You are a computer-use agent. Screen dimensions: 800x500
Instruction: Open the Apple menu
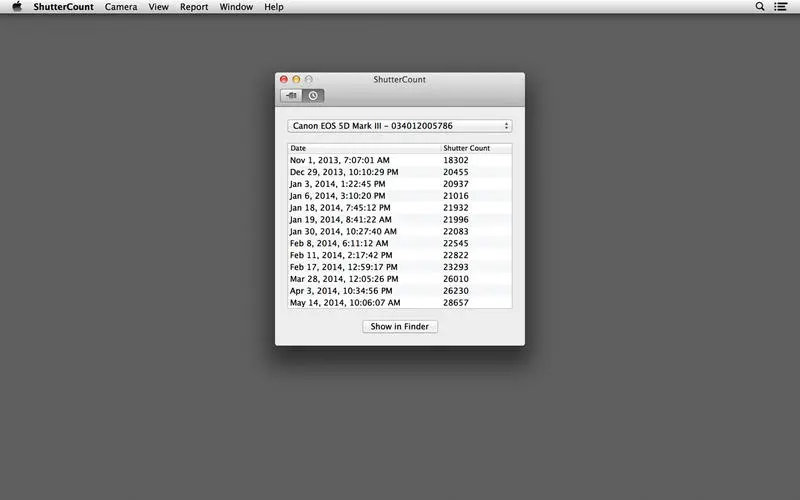[x=17, y=7]
